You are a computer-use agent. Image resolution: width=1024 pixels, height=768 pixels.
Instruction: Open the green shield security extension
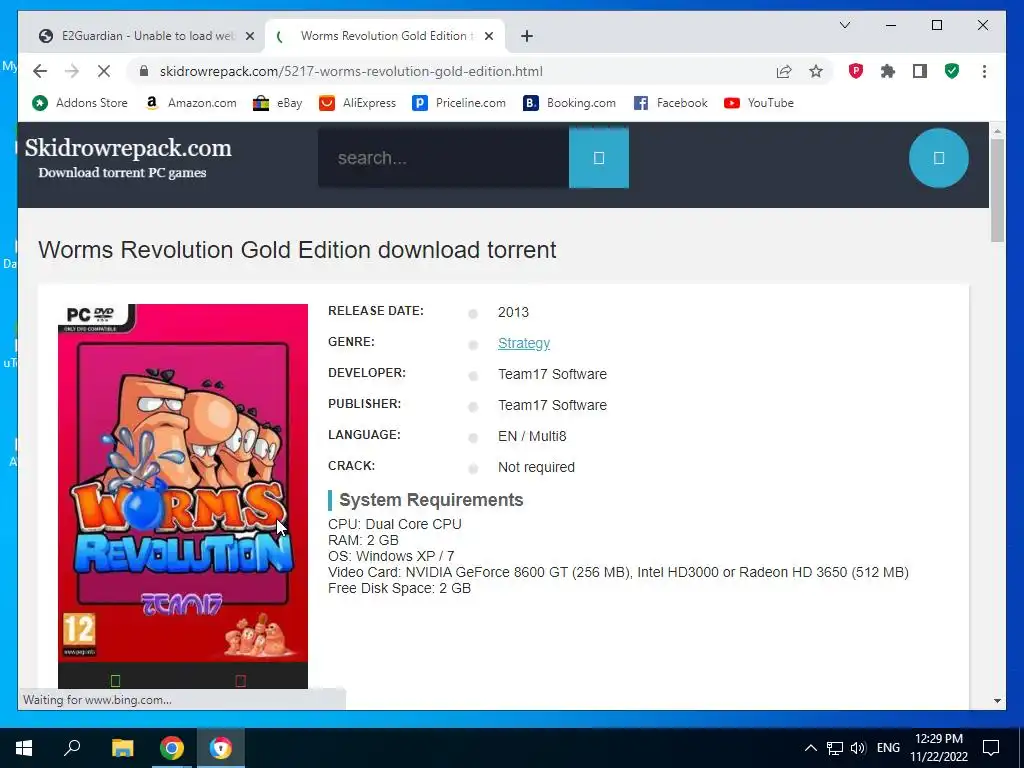pos(952,71)
